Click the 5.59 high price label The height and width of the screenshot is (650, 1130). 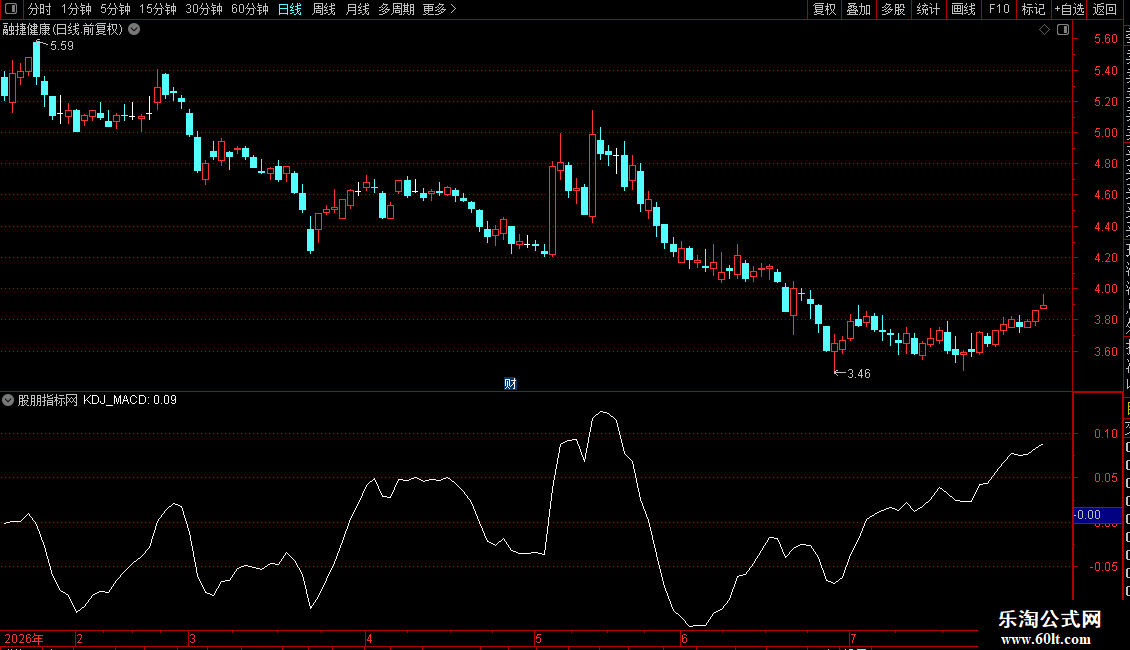(x=62, y=45)
